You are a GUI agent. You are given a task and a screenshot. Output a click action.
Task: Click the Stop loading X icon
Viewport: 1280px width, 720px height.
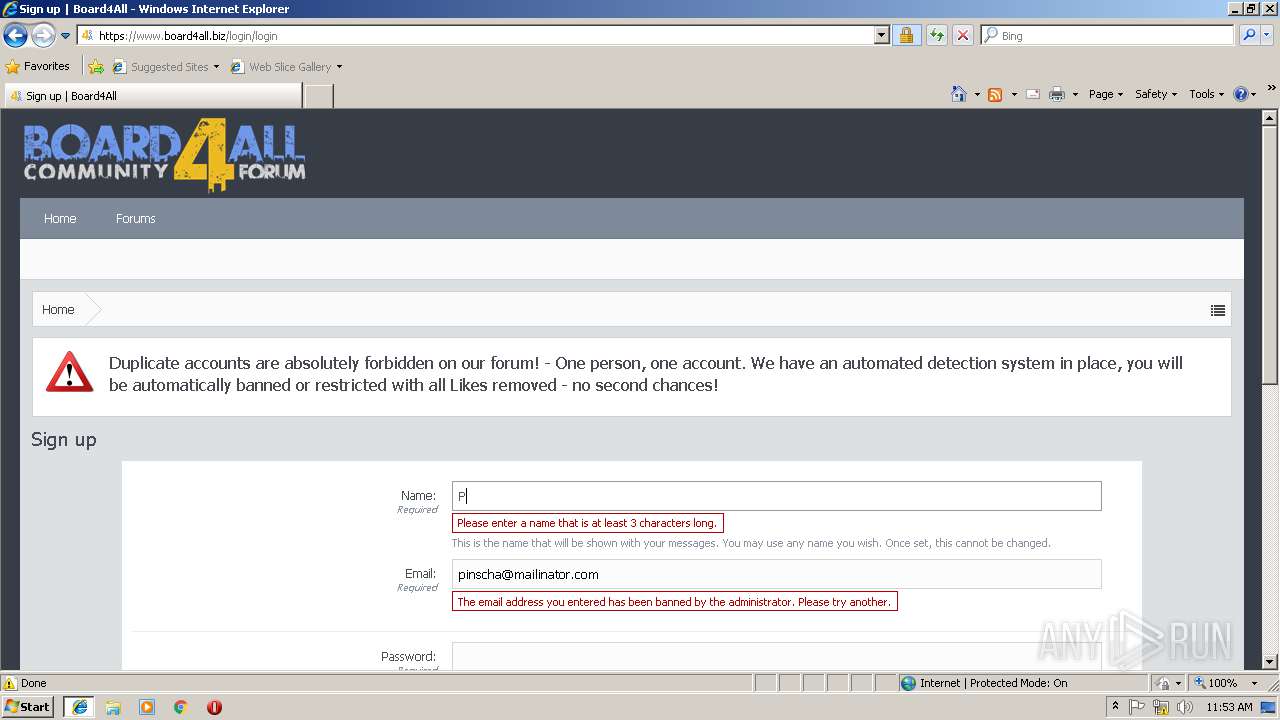tap(962, 35)
